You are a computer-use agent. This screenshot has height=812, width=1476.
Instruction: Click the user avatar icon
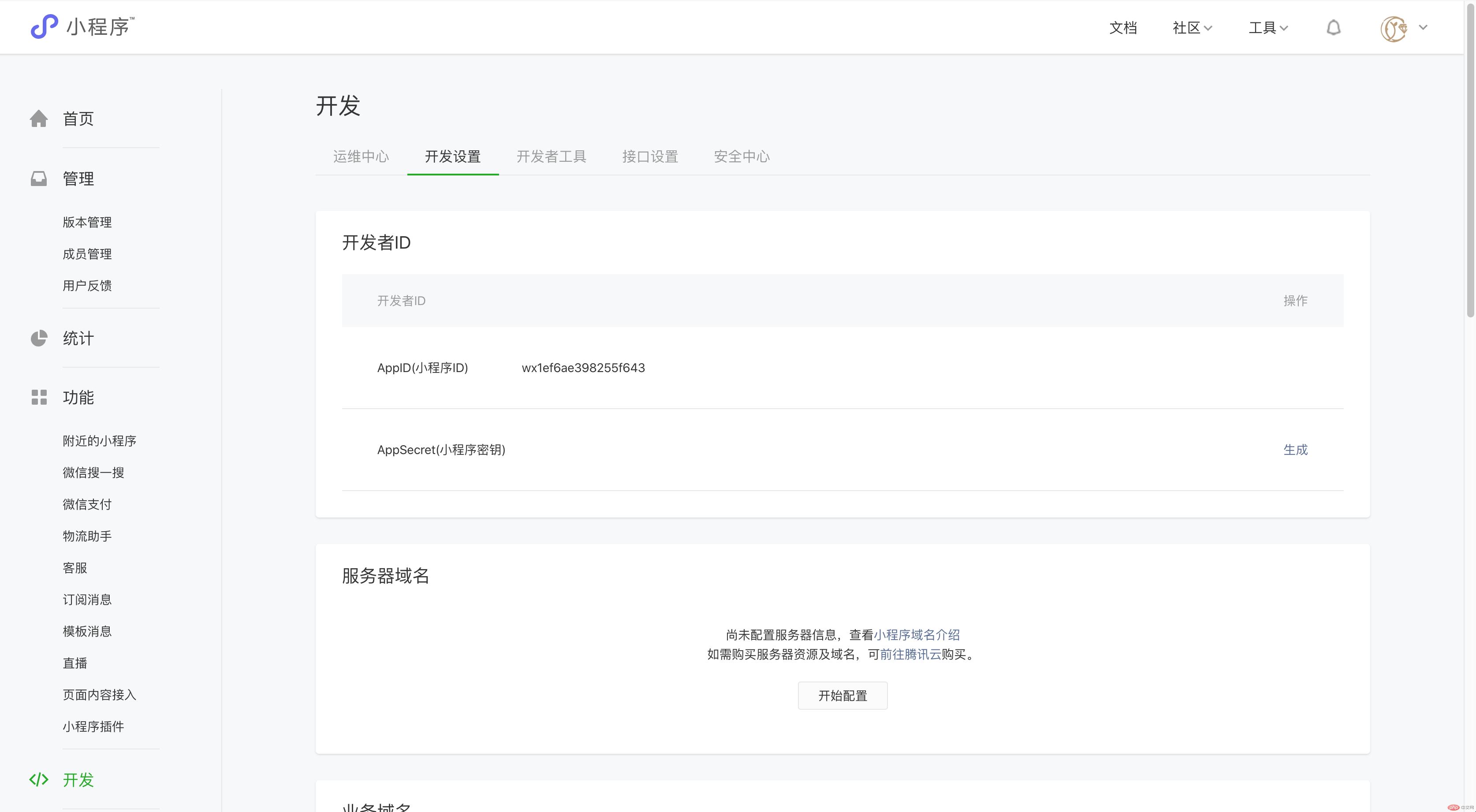(x=1394, y=28)
